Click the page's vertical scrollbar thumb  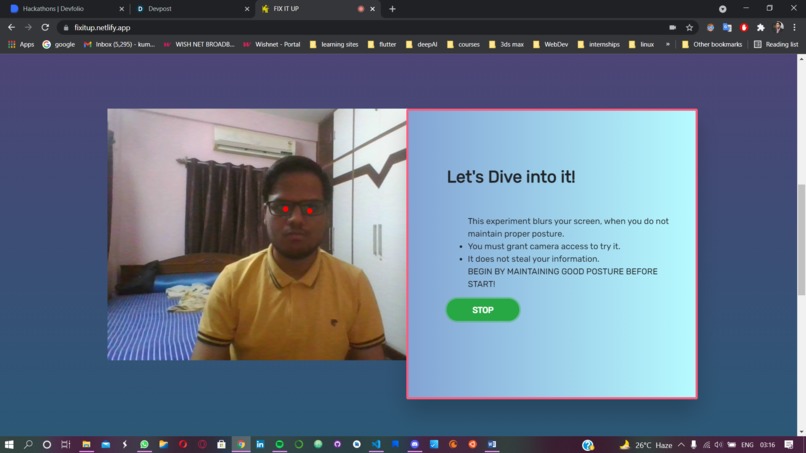pos(801,240)
